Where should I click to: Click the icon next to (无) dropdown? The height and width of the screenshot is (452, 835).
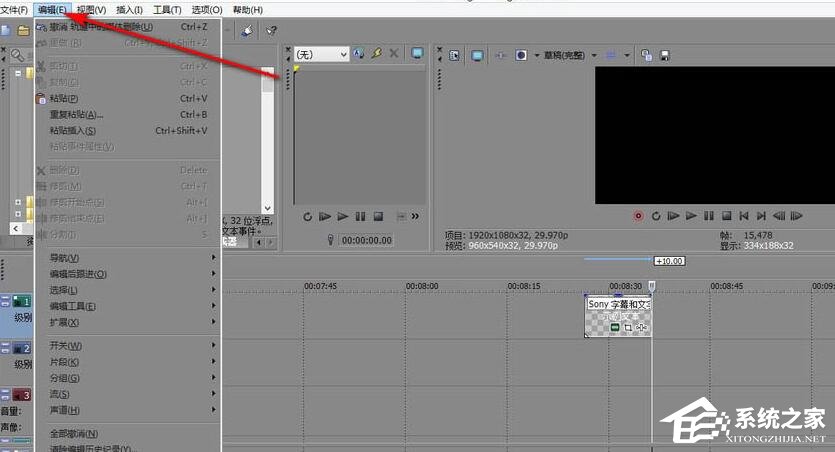point(358,54)
